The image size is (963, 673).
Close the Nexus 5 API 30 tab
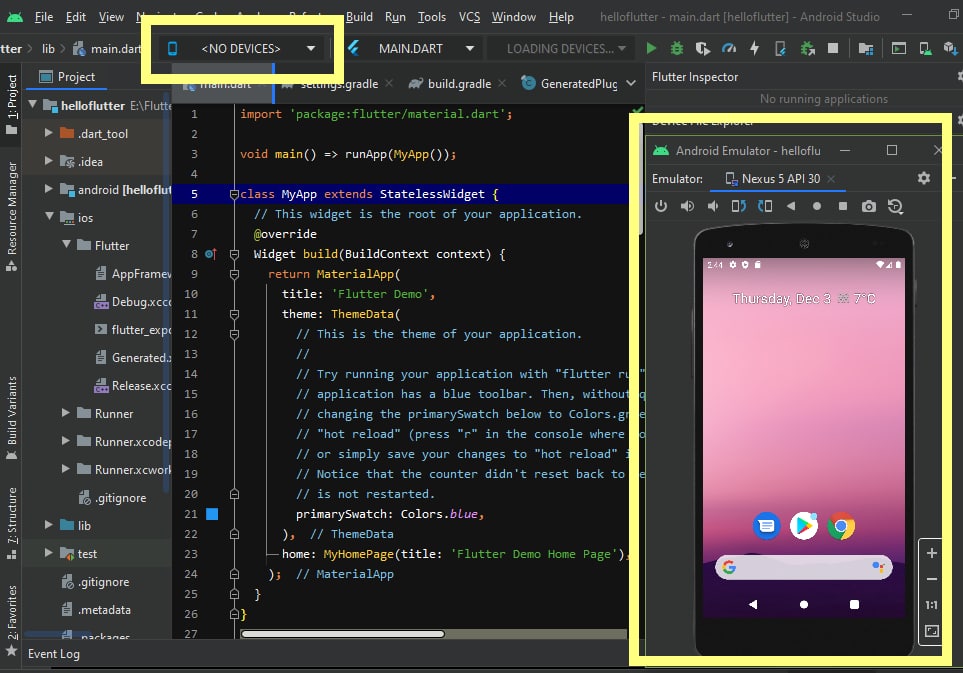point(831,179)
